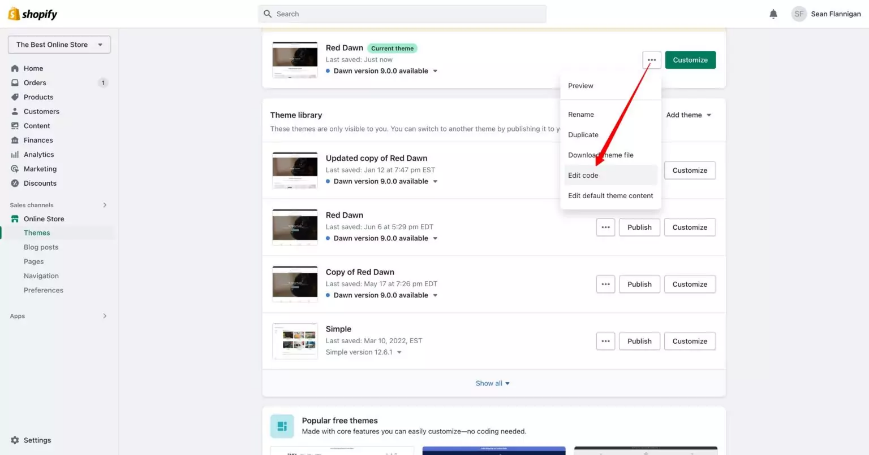
Task: Click the Copy of Red Dawn thumbnail
Action: tap(295, 284)
